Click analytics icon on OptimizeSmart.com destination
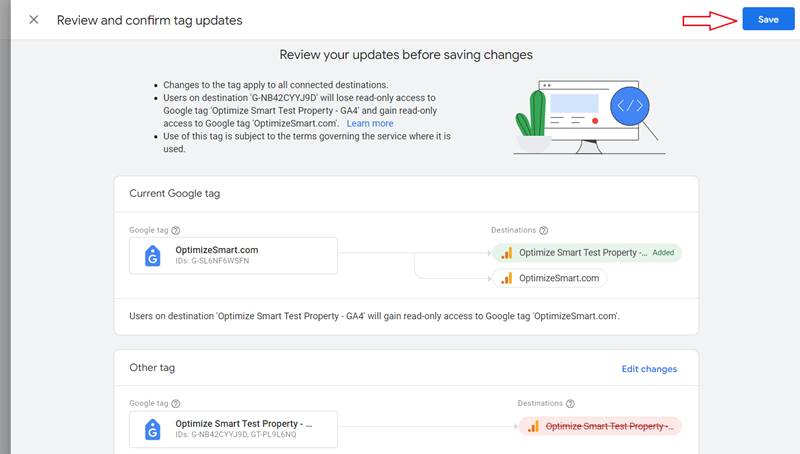 tap(507, 279)
